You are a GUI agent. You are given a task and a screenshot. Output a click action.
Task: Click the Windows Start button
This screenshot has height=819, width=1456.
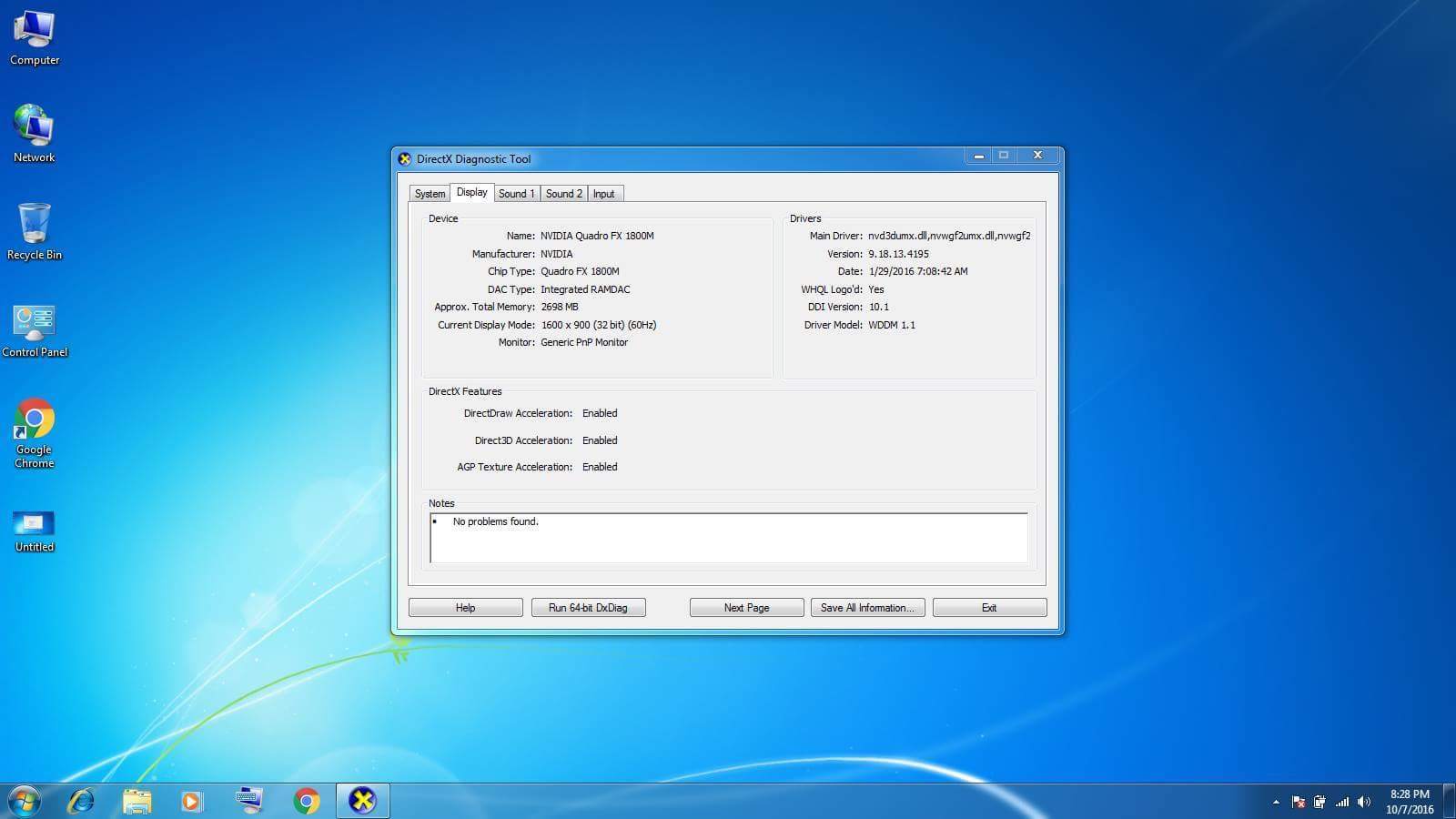(25, 801)
